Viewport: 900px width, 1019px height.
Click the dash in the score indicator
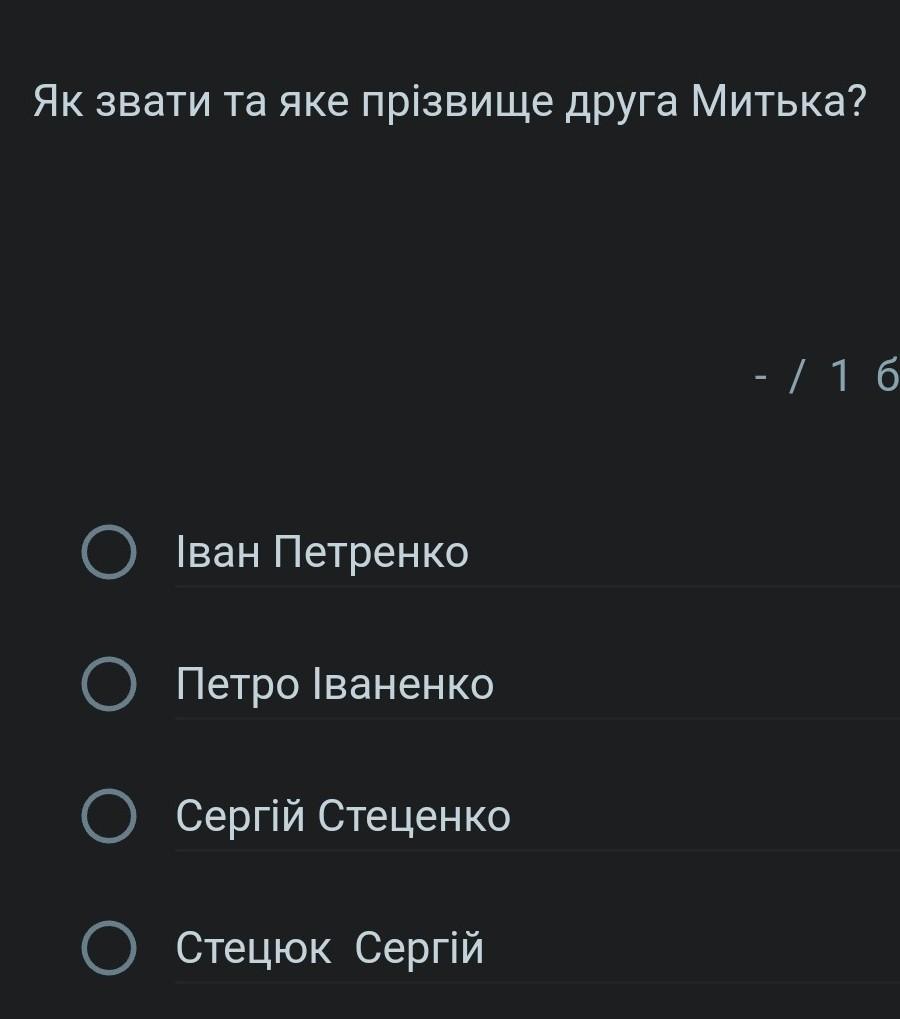click(x=762, y=377)
